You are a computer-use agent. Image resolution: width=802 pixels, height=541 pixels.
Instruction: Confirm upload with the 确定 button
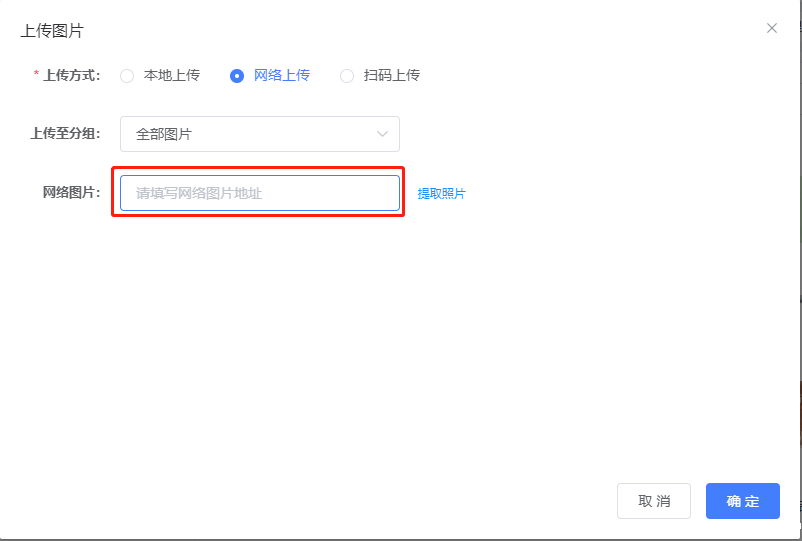742,501
